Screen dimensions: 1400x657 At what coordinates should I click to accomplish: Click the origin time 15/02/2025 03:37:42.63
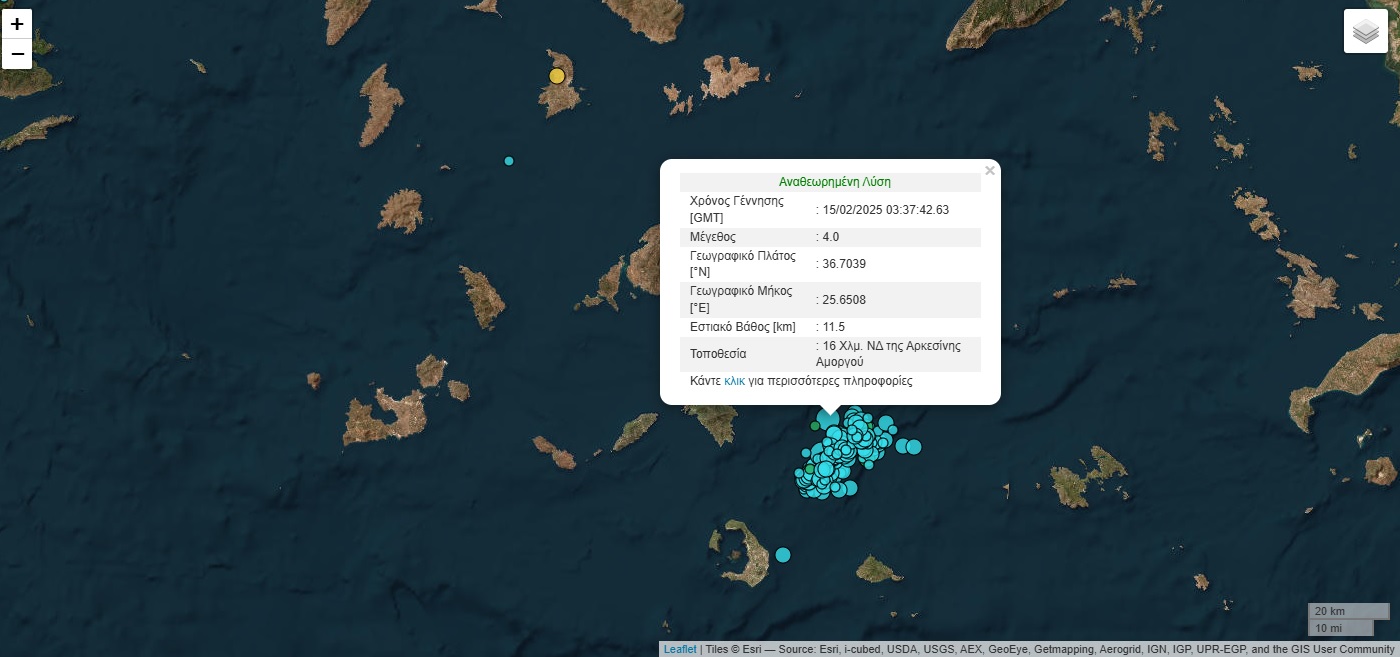pyautogui.click(x=885, y=210)
